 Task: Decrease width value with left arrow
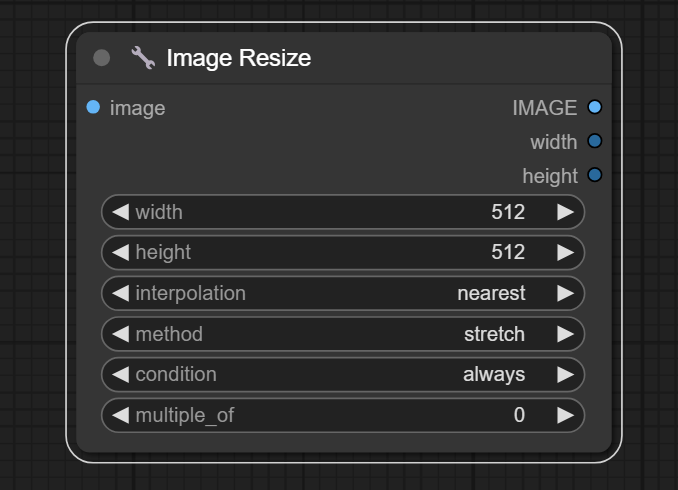(120, 212)
